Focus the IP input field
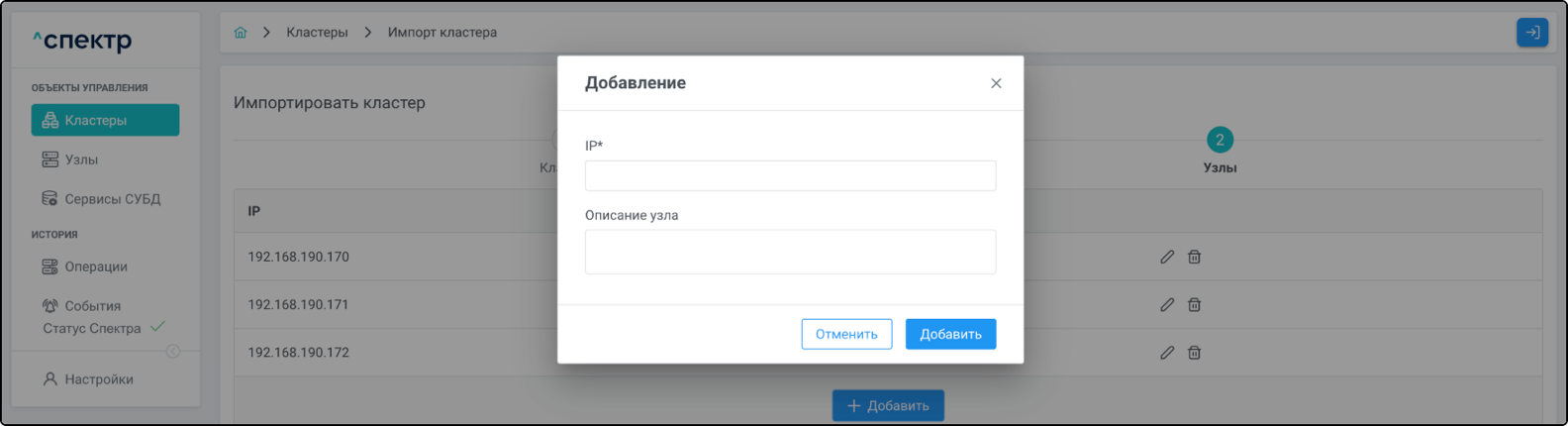The image size is (1568, 426). tap(790, 175)
